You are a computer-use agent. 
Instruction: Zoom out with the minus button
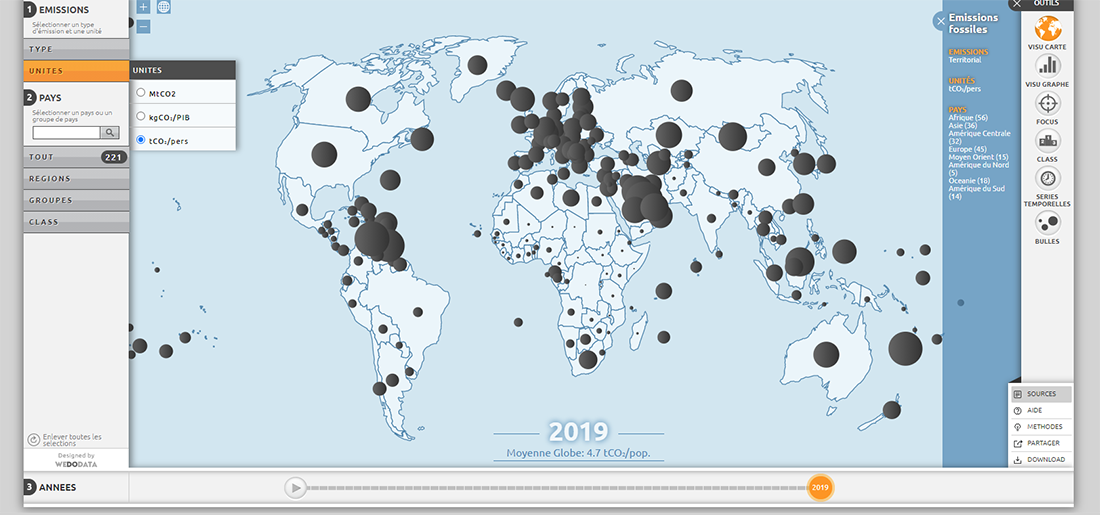coord(143,27)
